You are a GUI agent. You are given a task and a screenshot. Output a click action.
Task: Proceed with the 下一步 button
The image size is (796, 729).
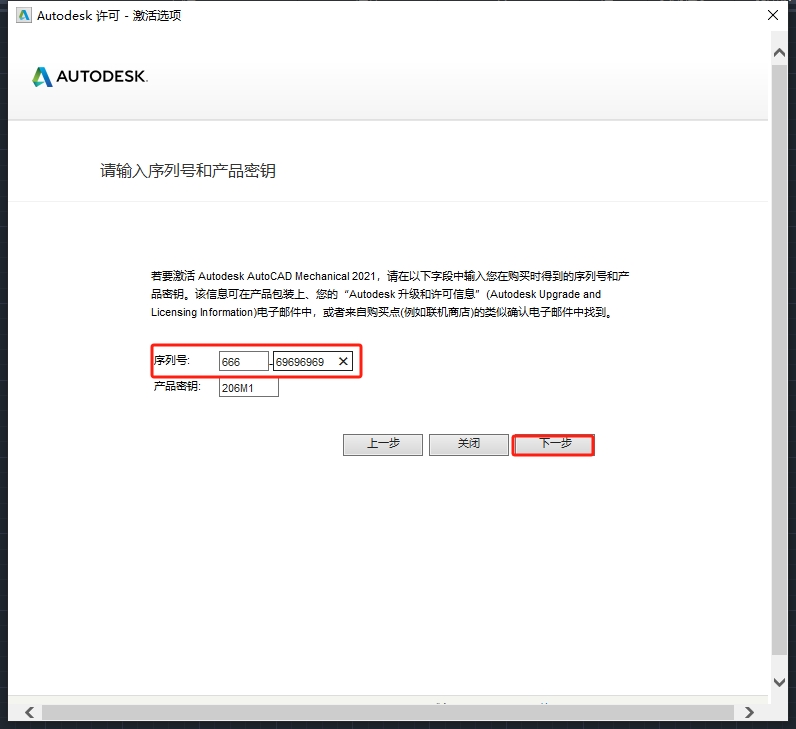pyautogui.click(x=553, y=445)
